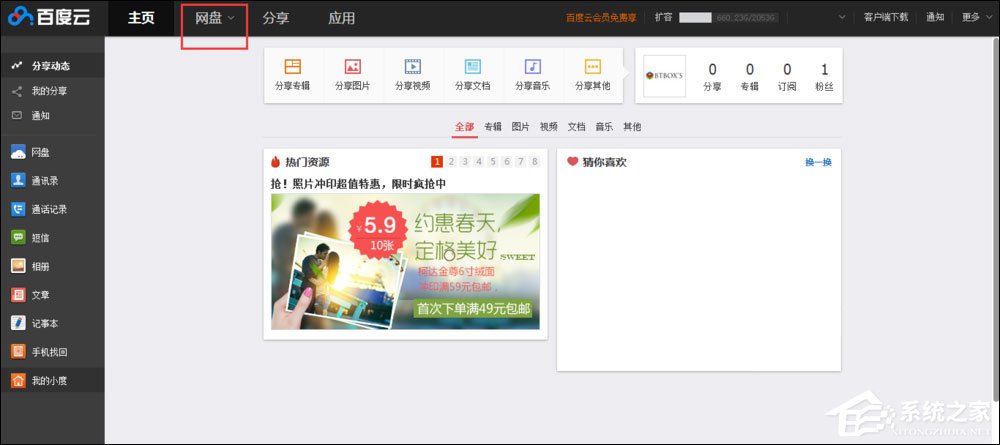
Task: Open the 分享图片 share picture icon
Action: pos(353,66)
